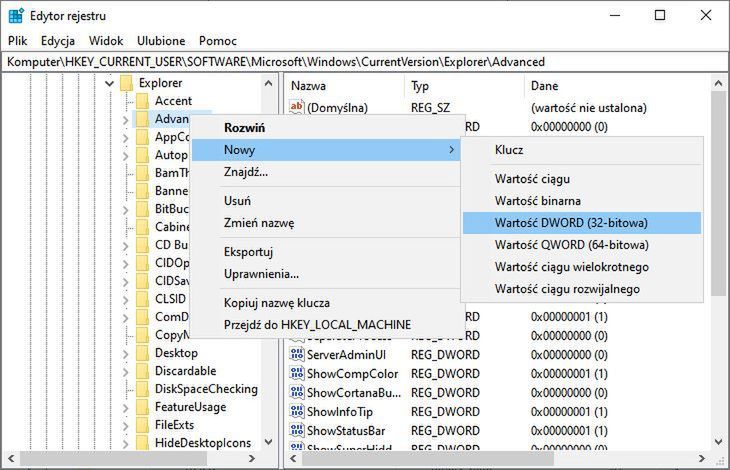
Task: Click the registry path address bar
Action: 364,62
